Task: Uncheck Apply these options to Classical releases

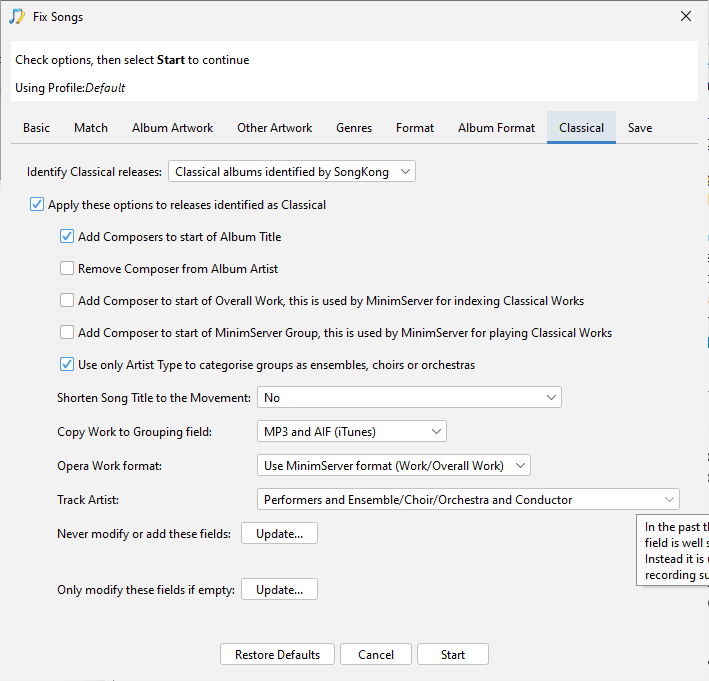Action: tap(38, 205)
